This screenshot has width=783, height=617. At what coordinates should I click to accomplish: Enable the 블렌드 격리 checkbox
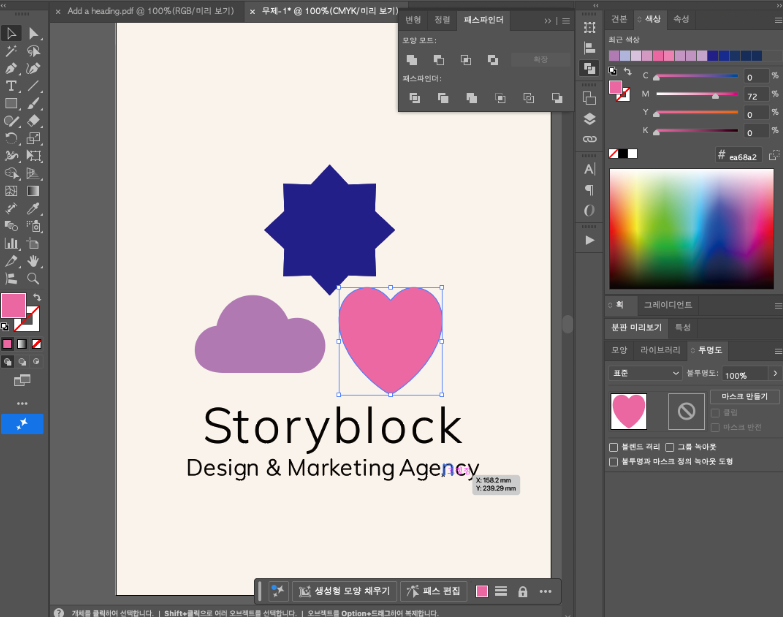click(x=614, y=447)
